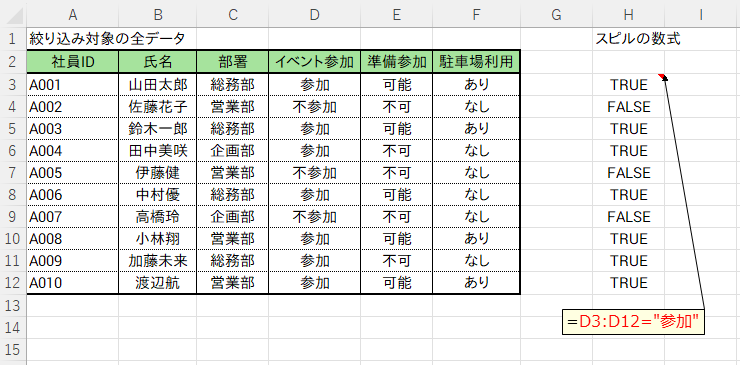740x365 pixels.
Task: Click the 社員ID header cell
Action: [x=73, y=62]
